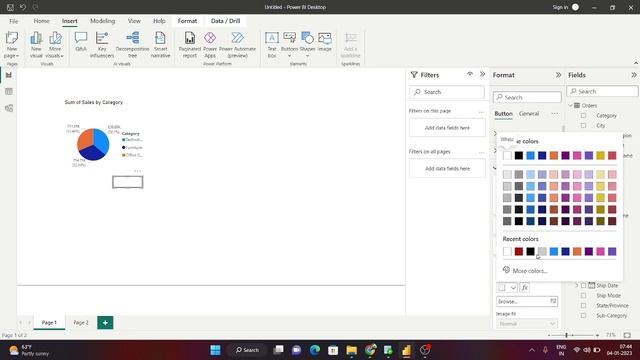Screen dimensions: 640x360
Task: Insert a Power Apps visual
Action: click(x=210, y=44)
